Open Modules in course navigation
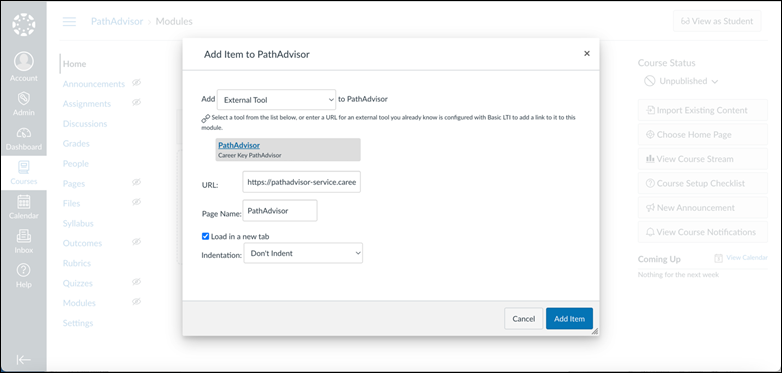The height and width of the screenshot is (373, 782). point(79,303)
